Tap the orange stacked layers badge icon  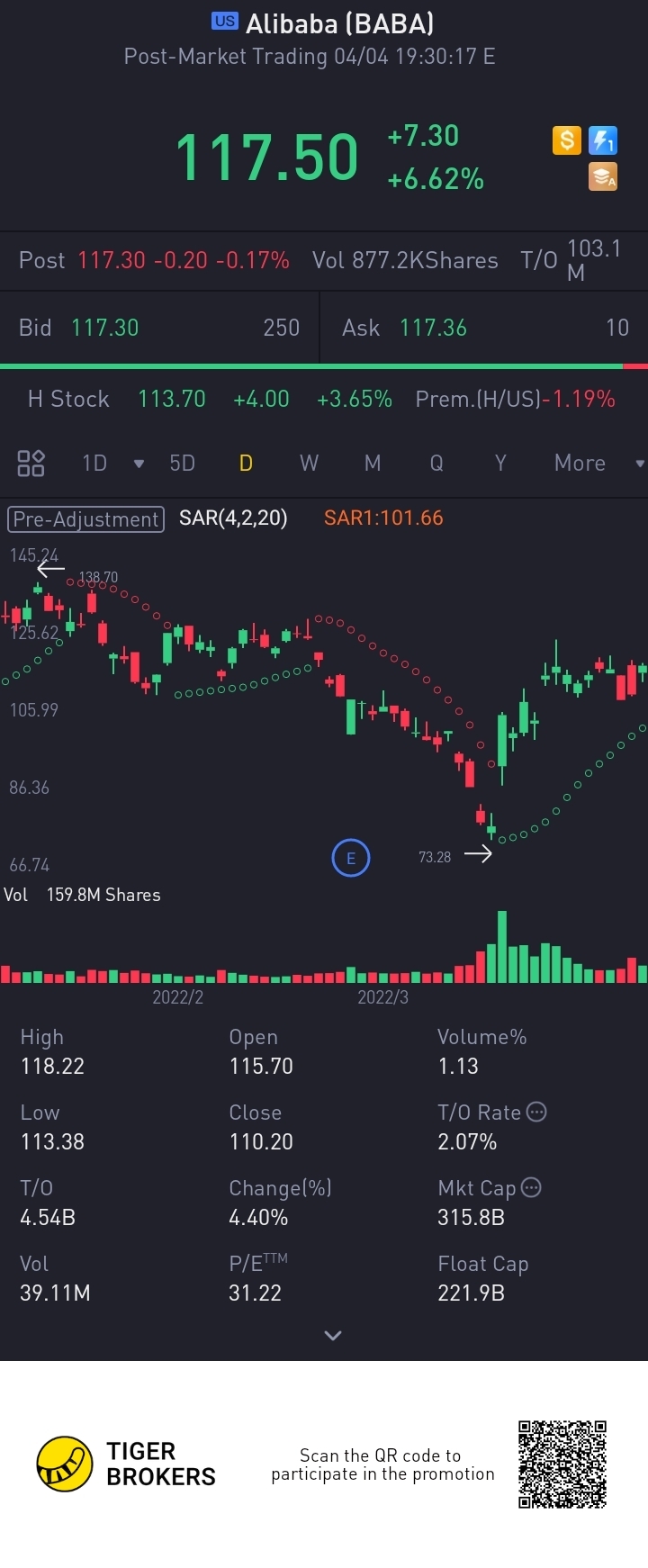(602, 176)
